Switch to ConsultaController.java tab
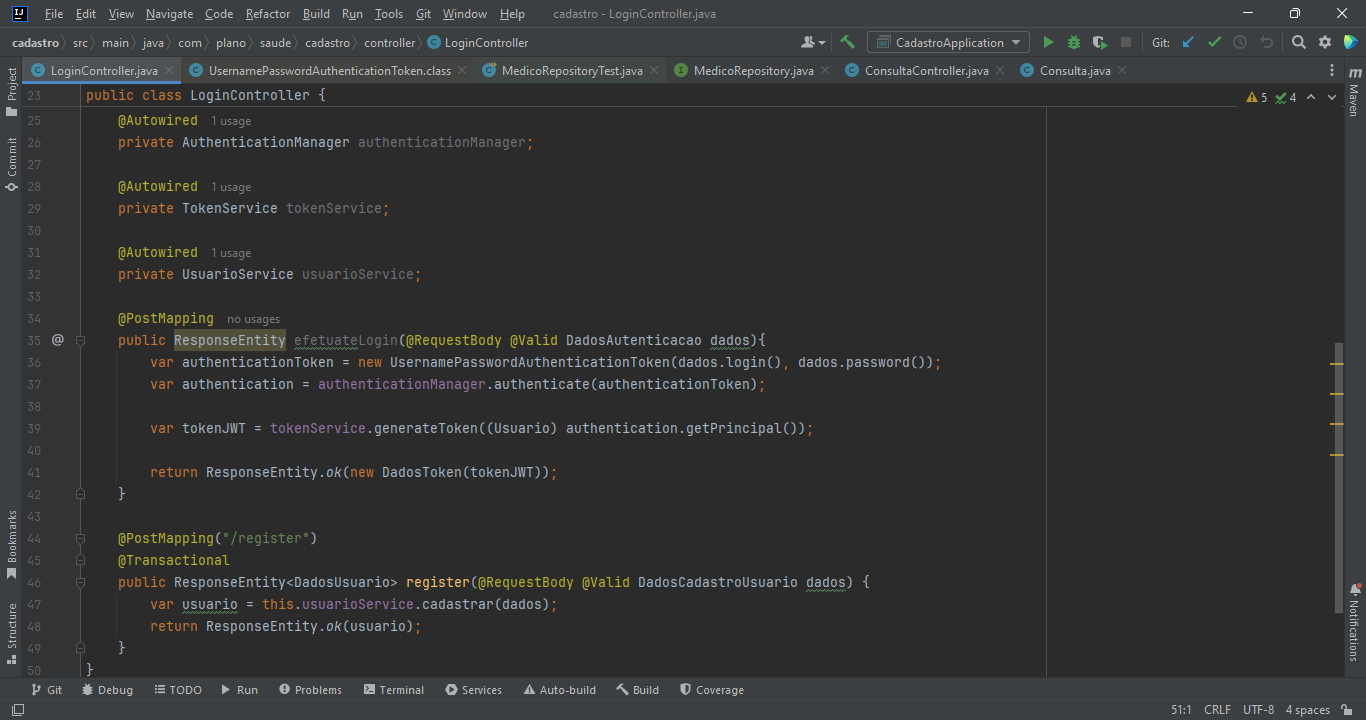 point(926,70)
